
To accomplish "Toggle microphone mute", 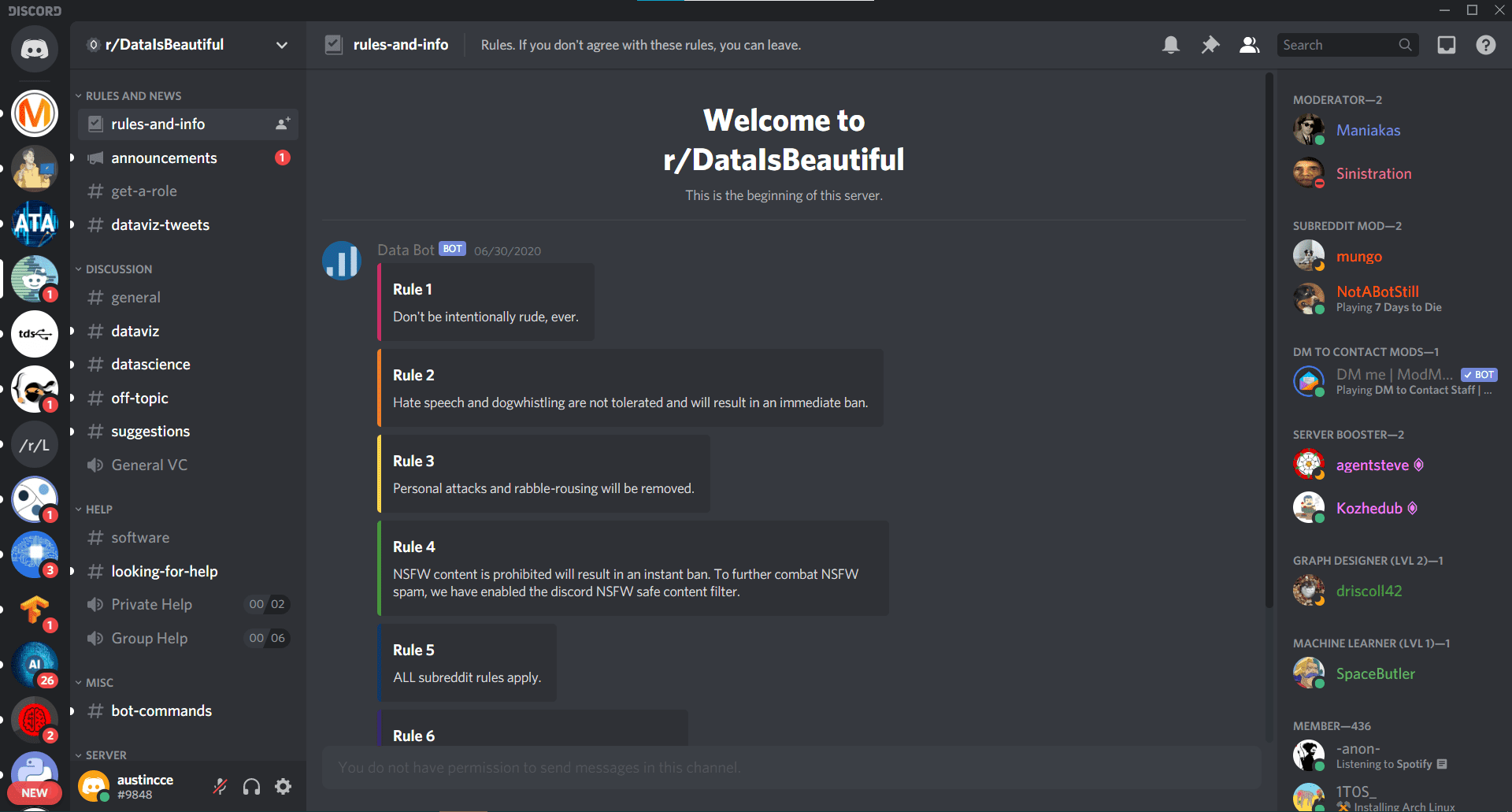I will [220, 786].
